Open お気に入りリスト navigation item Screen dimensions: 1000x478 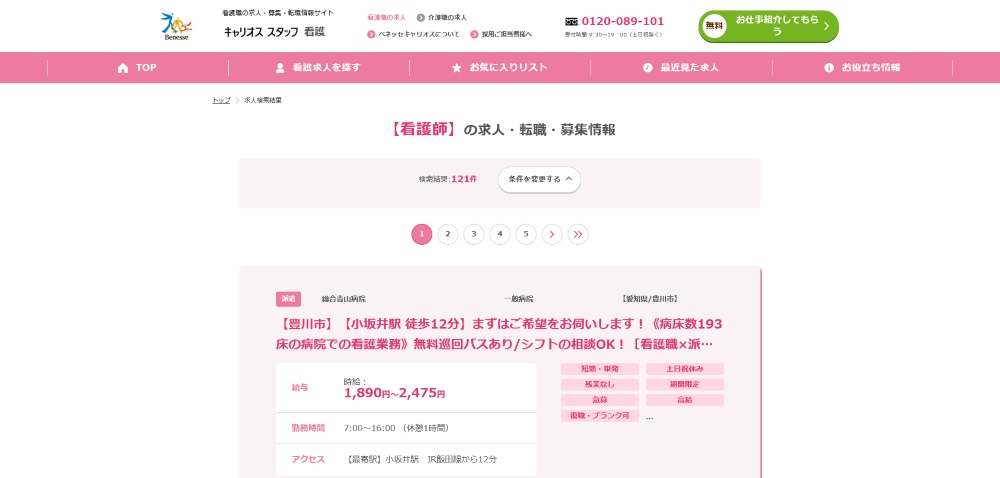[x=500, y=68]
